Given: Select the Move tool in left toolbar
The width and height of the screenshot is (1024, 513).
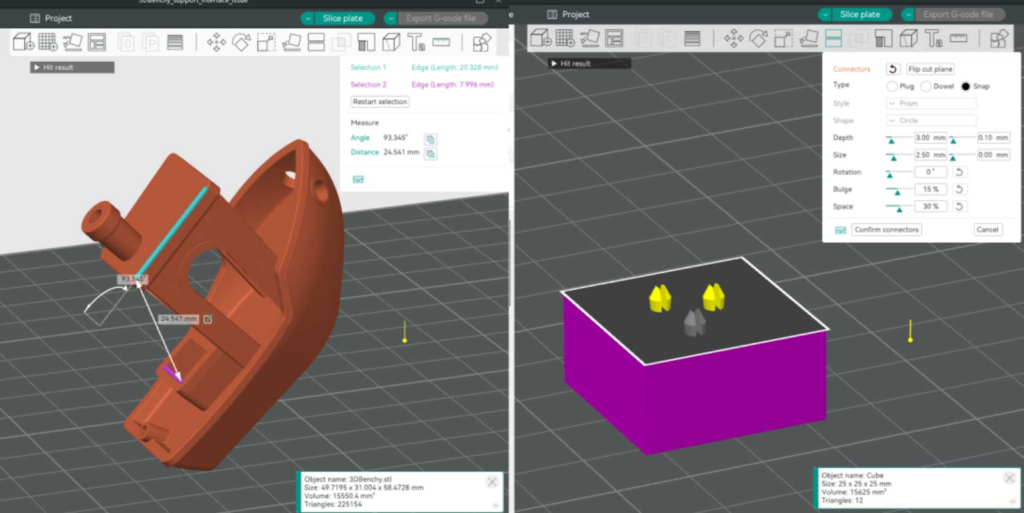Looking at the screenshot, I should tap(215, 42).
